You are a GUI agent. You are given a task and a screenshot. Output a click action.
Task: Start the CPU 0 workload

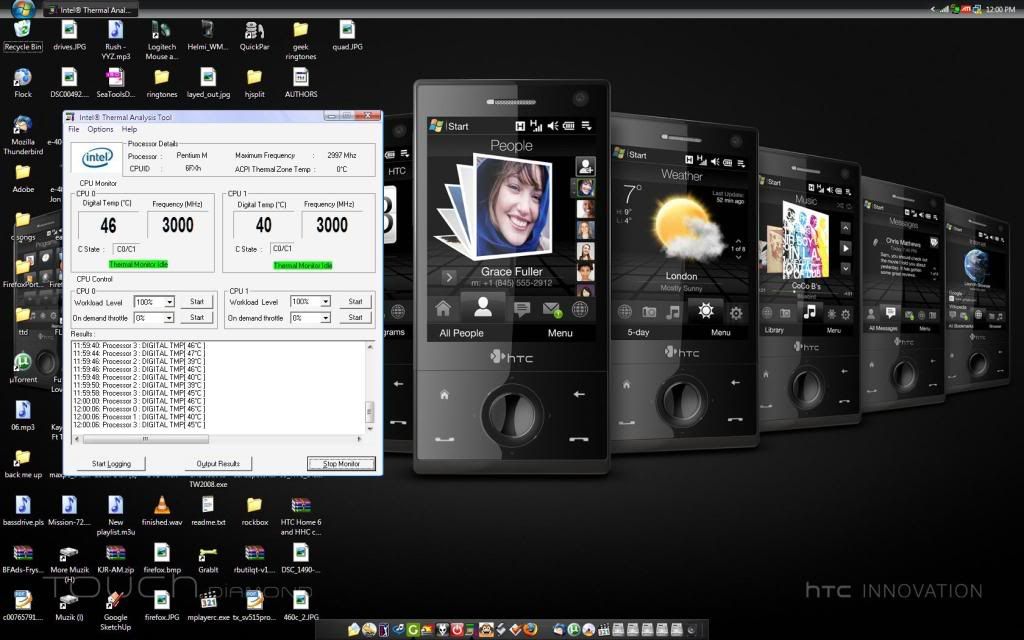coord(197,302)
